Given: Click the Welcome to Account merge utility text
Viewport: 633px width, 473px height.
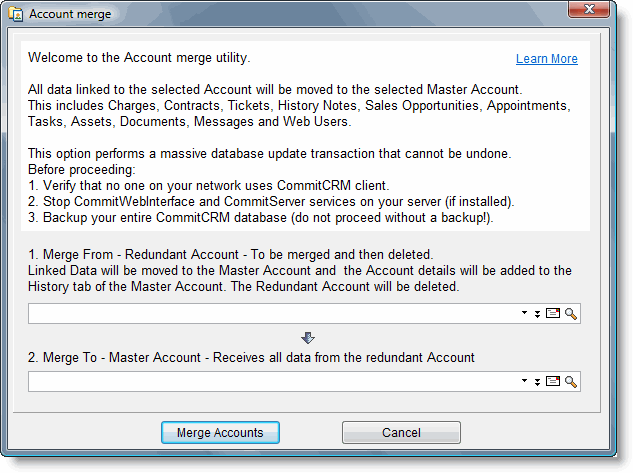Looking at the screenshot, I should click(139, 57).
